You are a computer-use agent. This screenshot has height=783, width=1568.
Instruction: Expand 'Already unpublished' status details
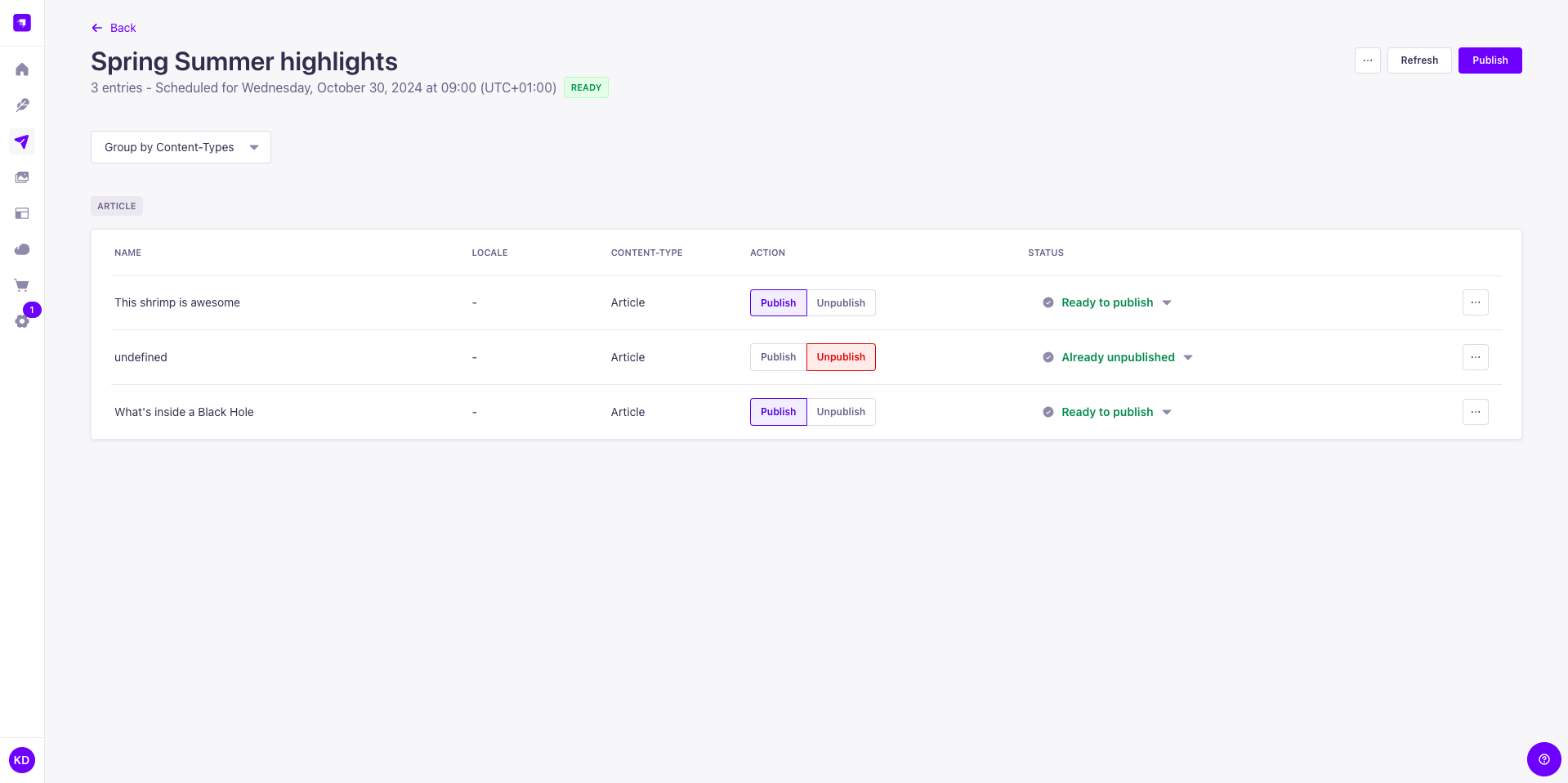(1188, 357)
